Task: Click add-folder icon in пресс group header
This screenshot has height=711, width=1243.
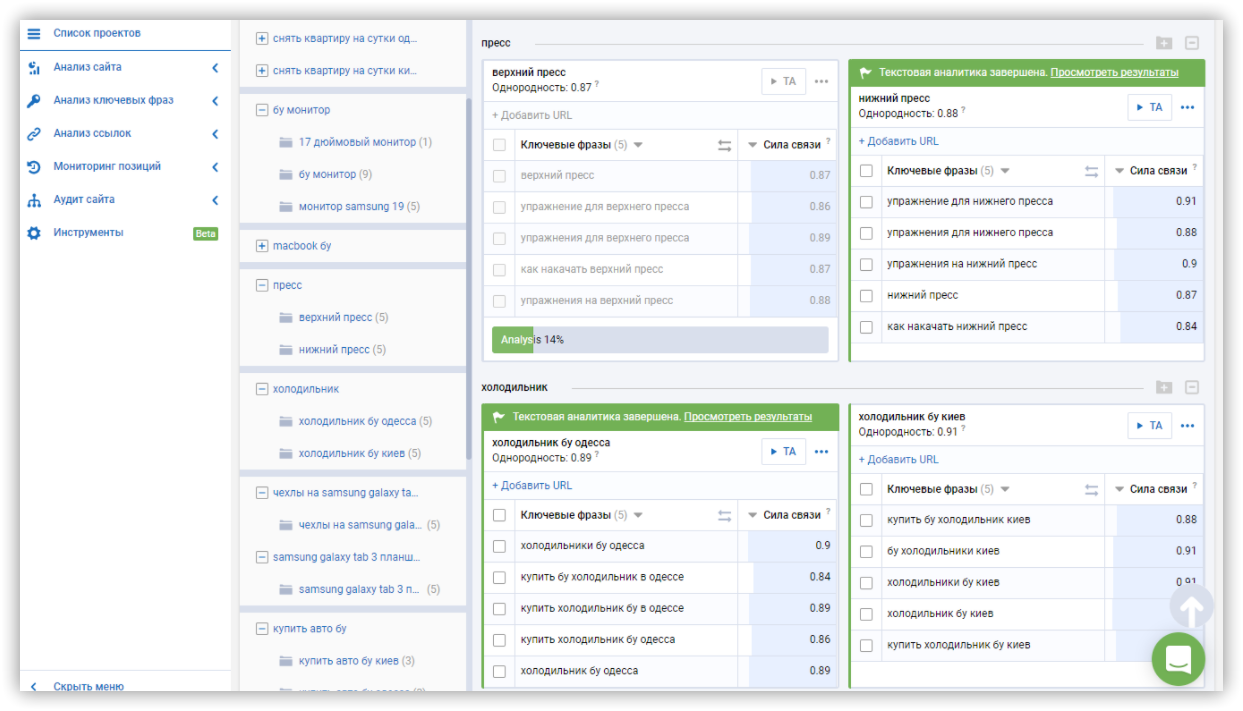Action: [1164, 43]
